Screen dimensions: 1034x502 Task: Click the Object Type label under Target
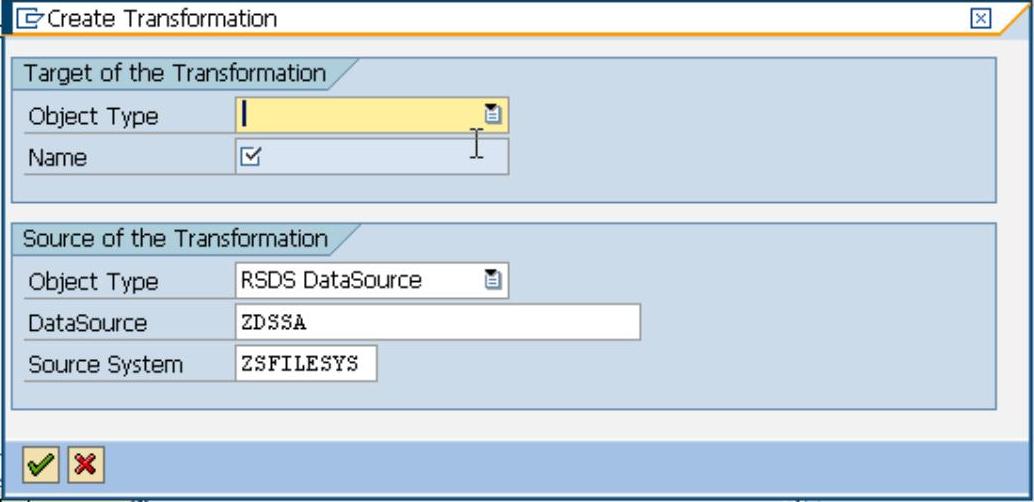pos(93,116)
